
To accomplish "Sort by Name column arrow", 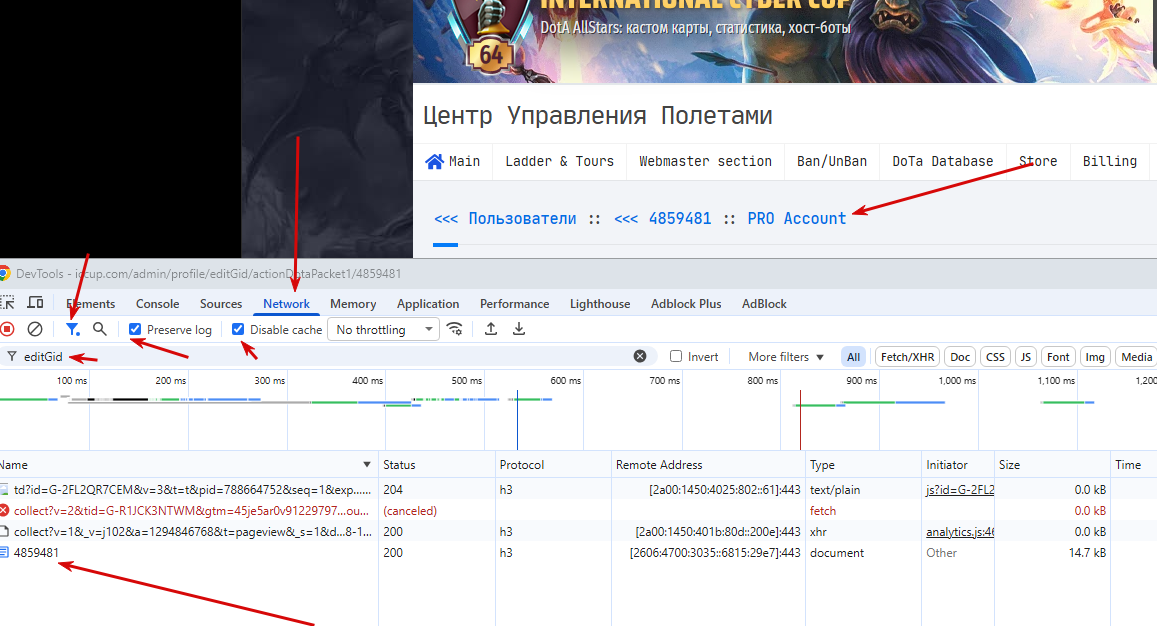I will click(367, 464).
